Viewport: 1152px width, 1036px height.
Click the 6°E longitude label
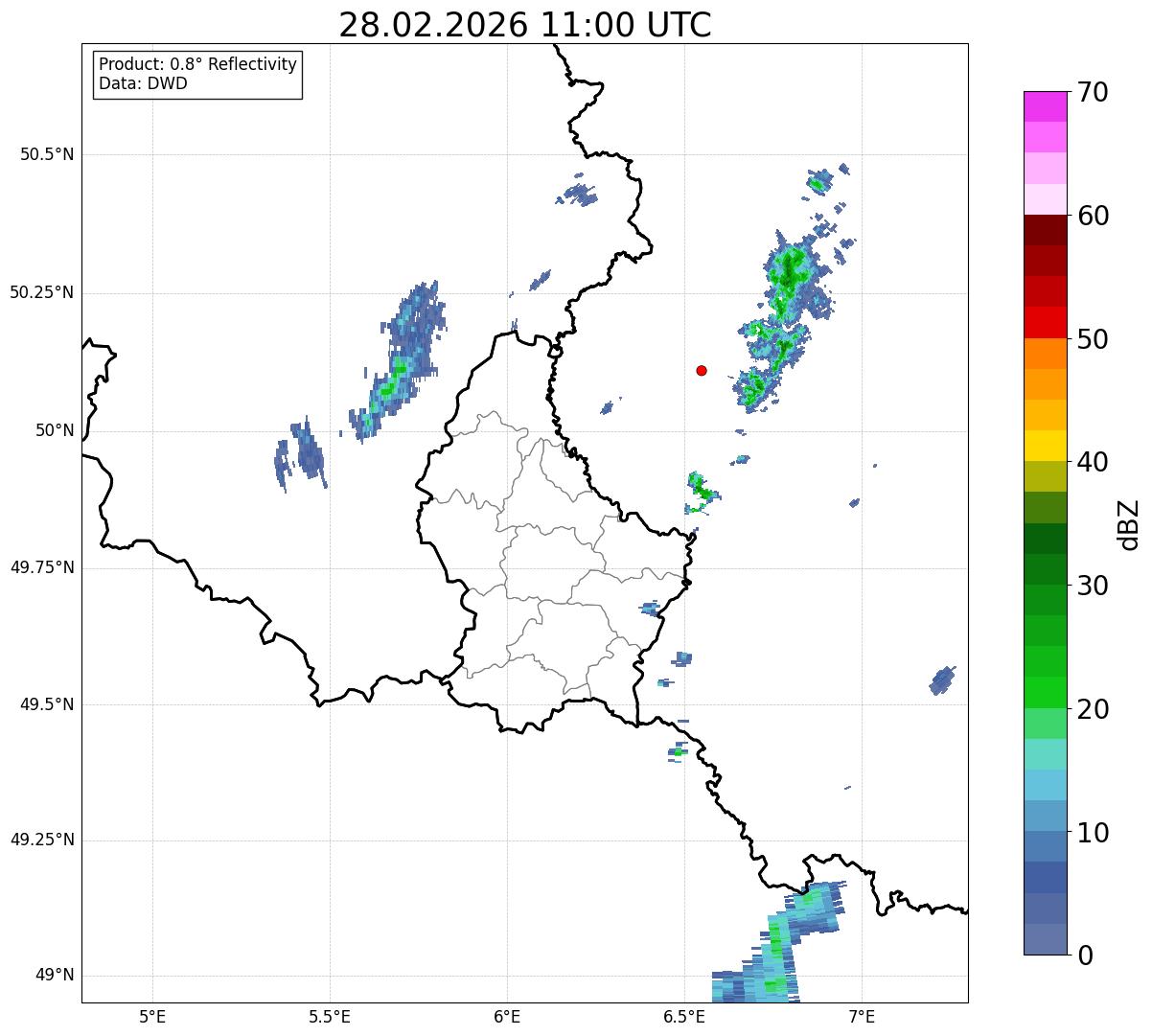point(507,1016)
